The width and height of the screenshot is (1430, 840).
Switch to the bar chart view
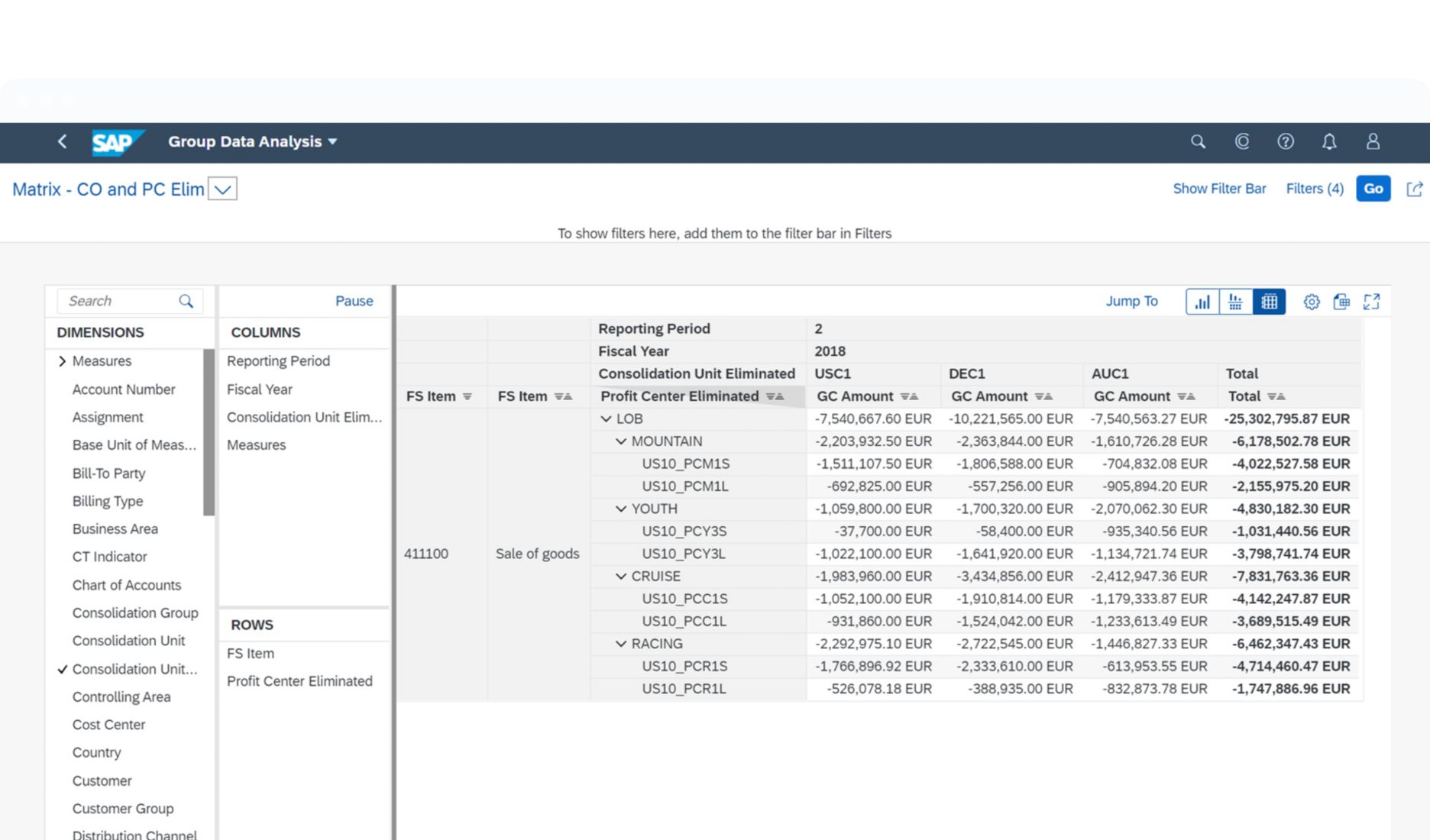pos(1202,301)
